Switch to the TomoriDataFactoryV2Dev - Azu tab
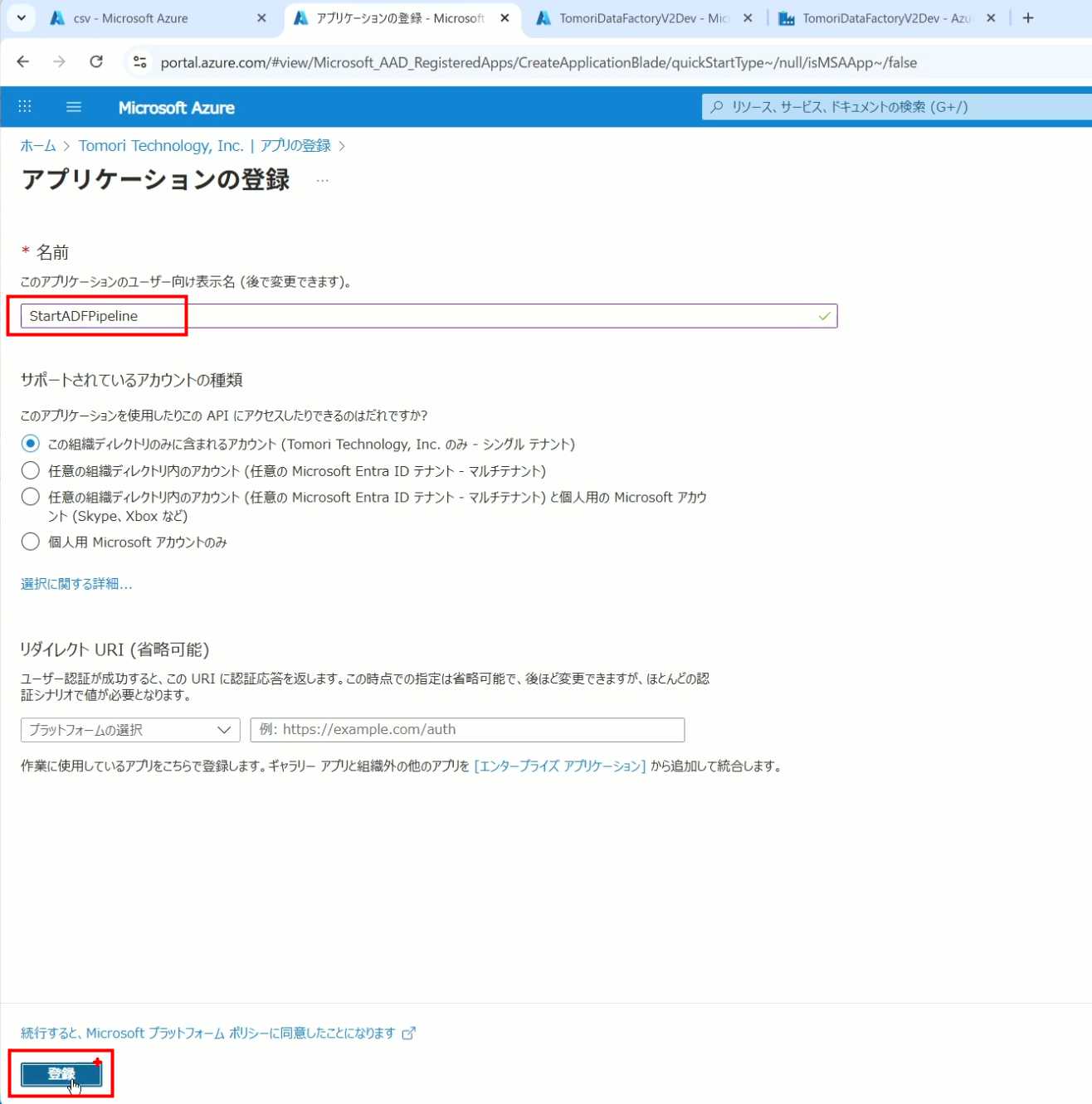 coord(885,18)
